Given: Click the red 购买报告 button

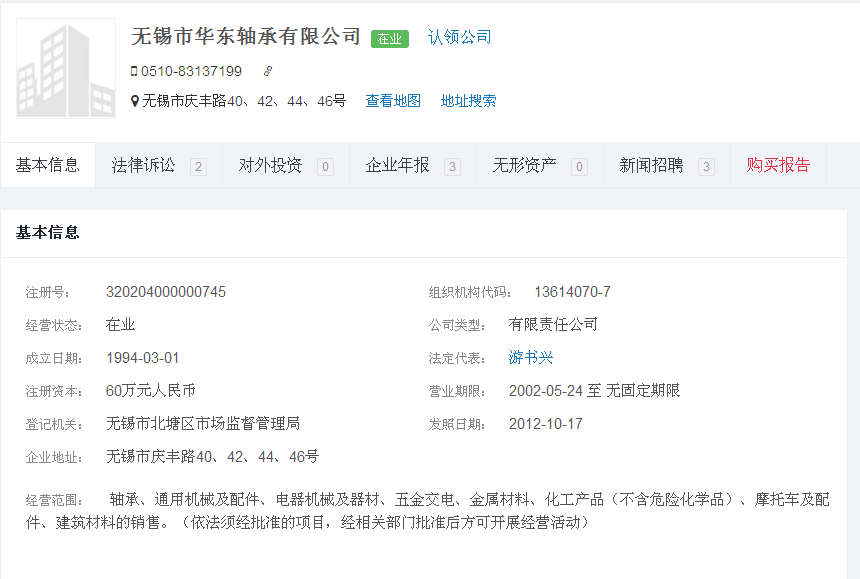Looking at the screenshot, I should [778, 166].
